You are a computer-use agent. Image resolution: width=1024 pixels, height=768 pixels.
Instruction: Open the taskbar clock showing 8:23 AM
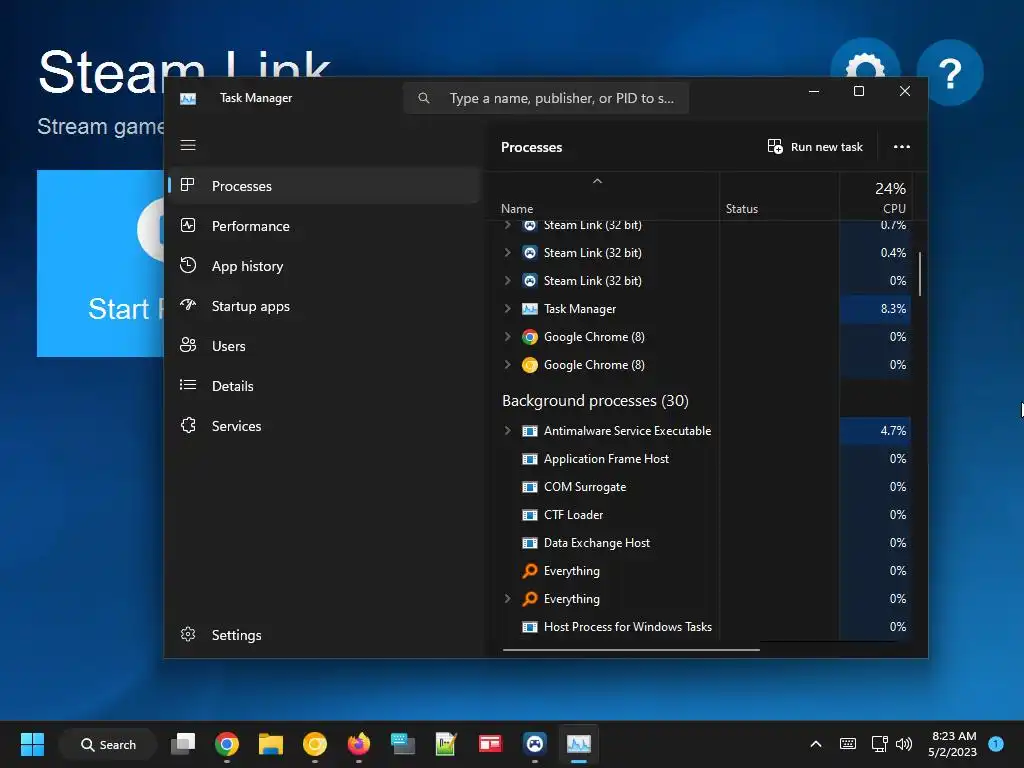coord(953,744)
